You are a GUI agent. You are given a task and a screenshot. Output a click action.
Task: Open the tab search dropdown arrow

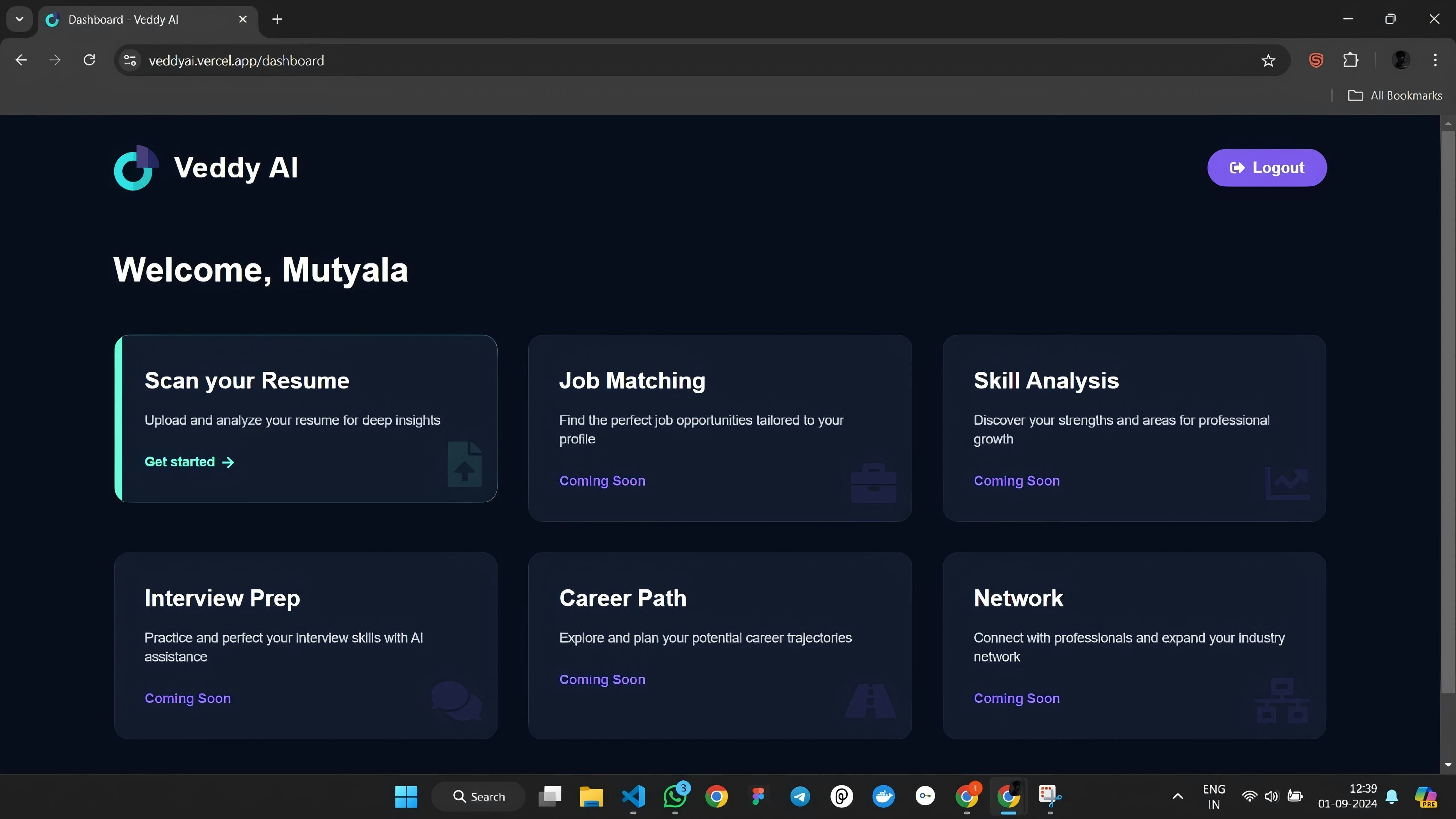coord(19,19)
